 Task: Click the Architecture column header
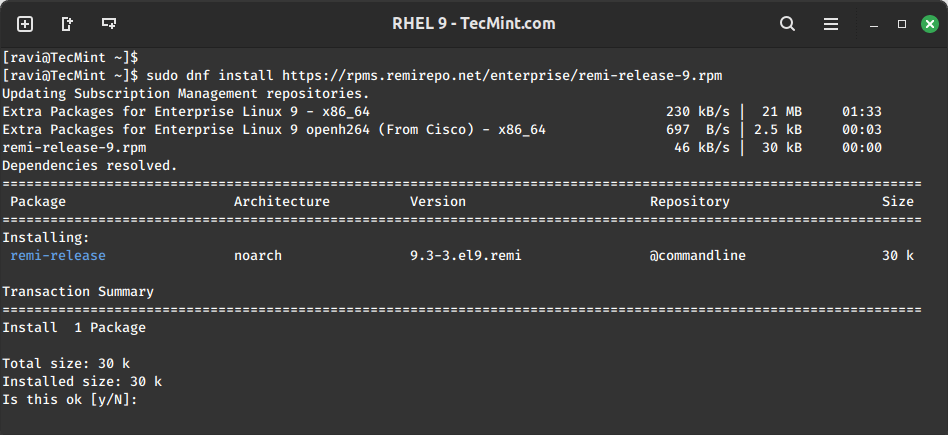tap(281, 202)
